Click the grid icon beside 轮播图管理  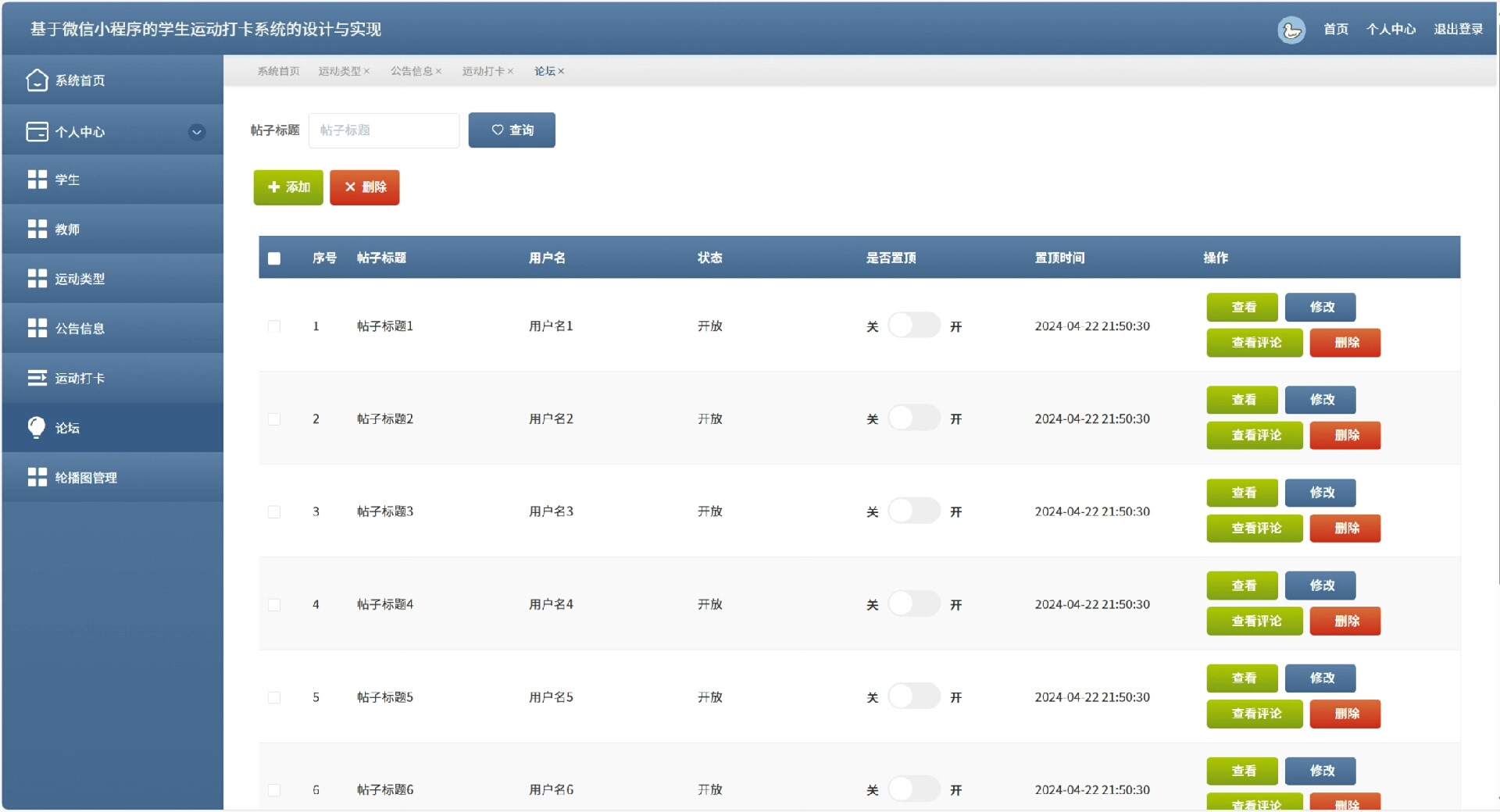(x=37, y=477)
